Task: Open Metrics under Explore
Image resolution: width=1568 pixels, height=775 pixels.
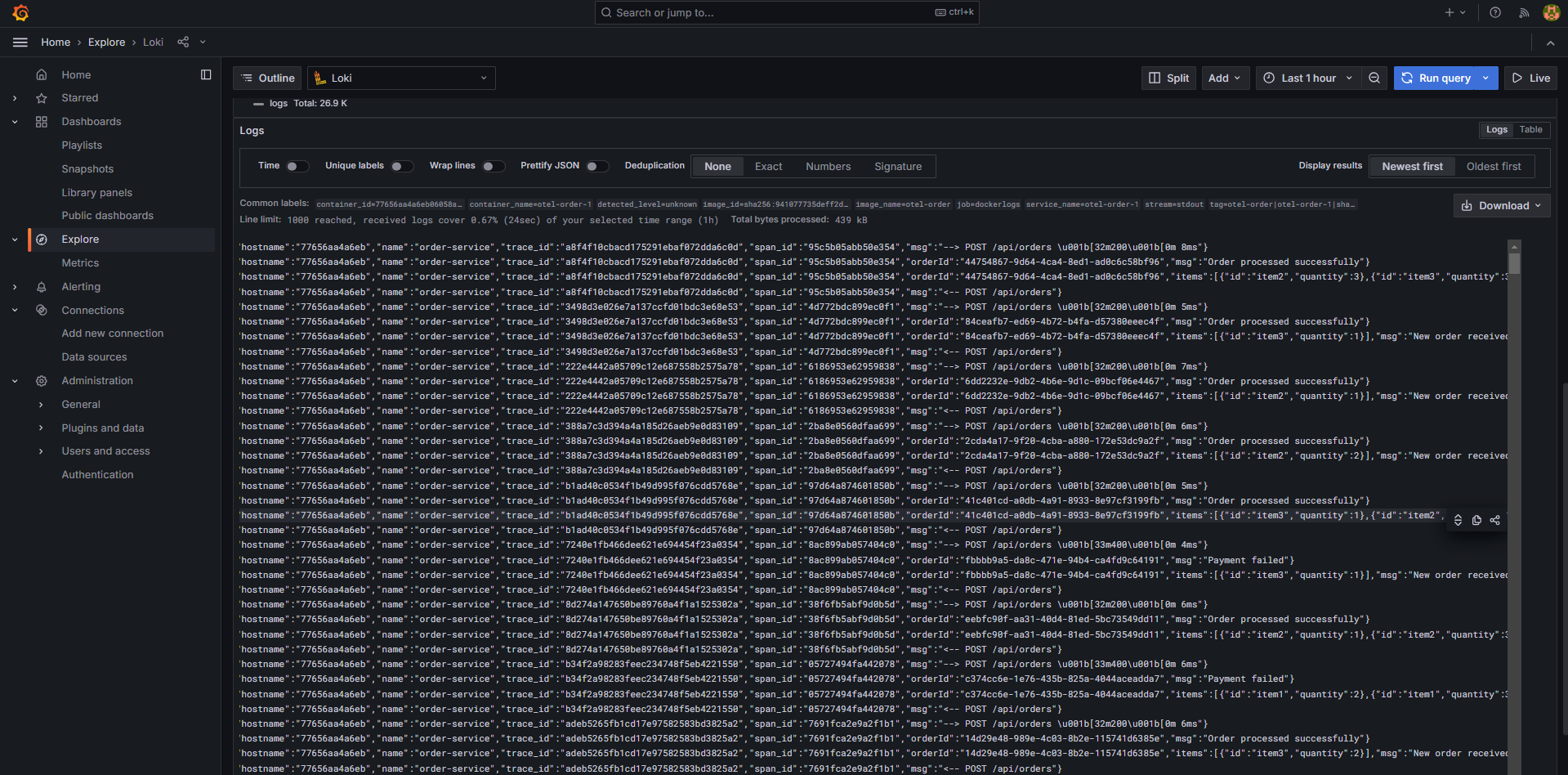Action: 80,263
